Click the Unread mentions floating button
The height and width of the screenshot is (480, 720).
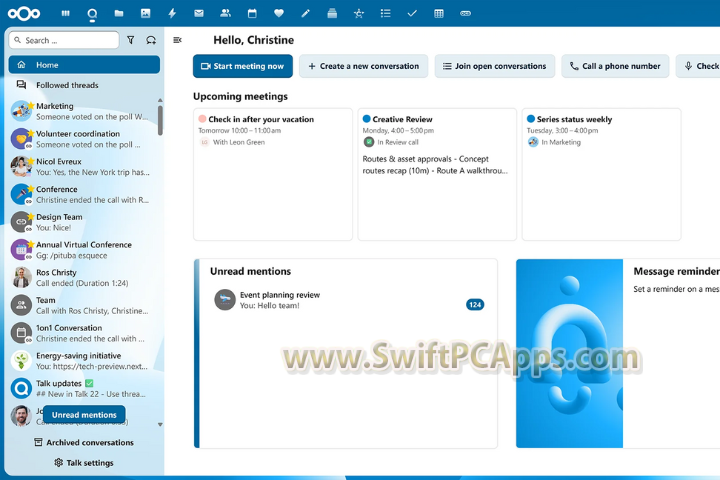(84, 415)
